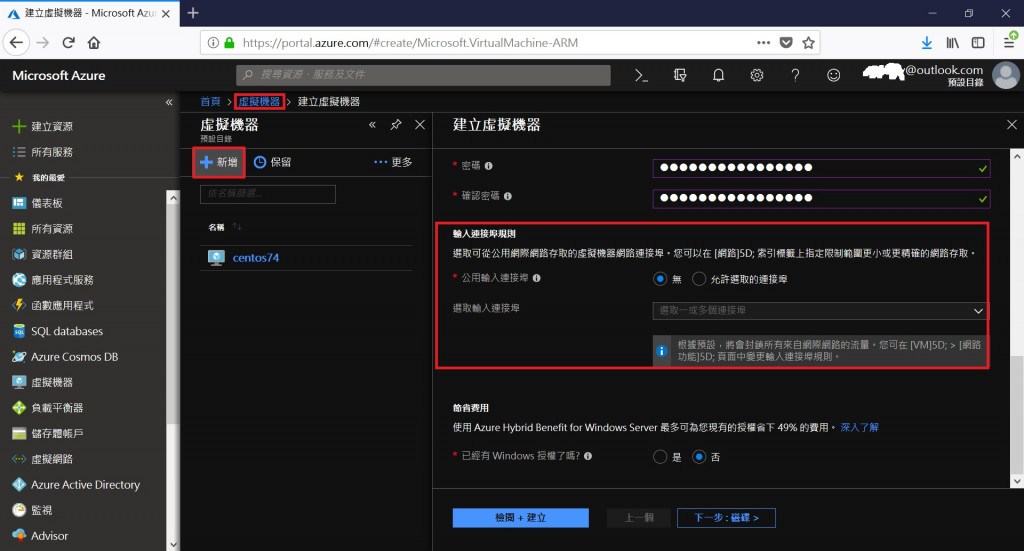Click 檢閱 + 建立 button
Viewport: 1024px width, 551px height.
[520, 518]
